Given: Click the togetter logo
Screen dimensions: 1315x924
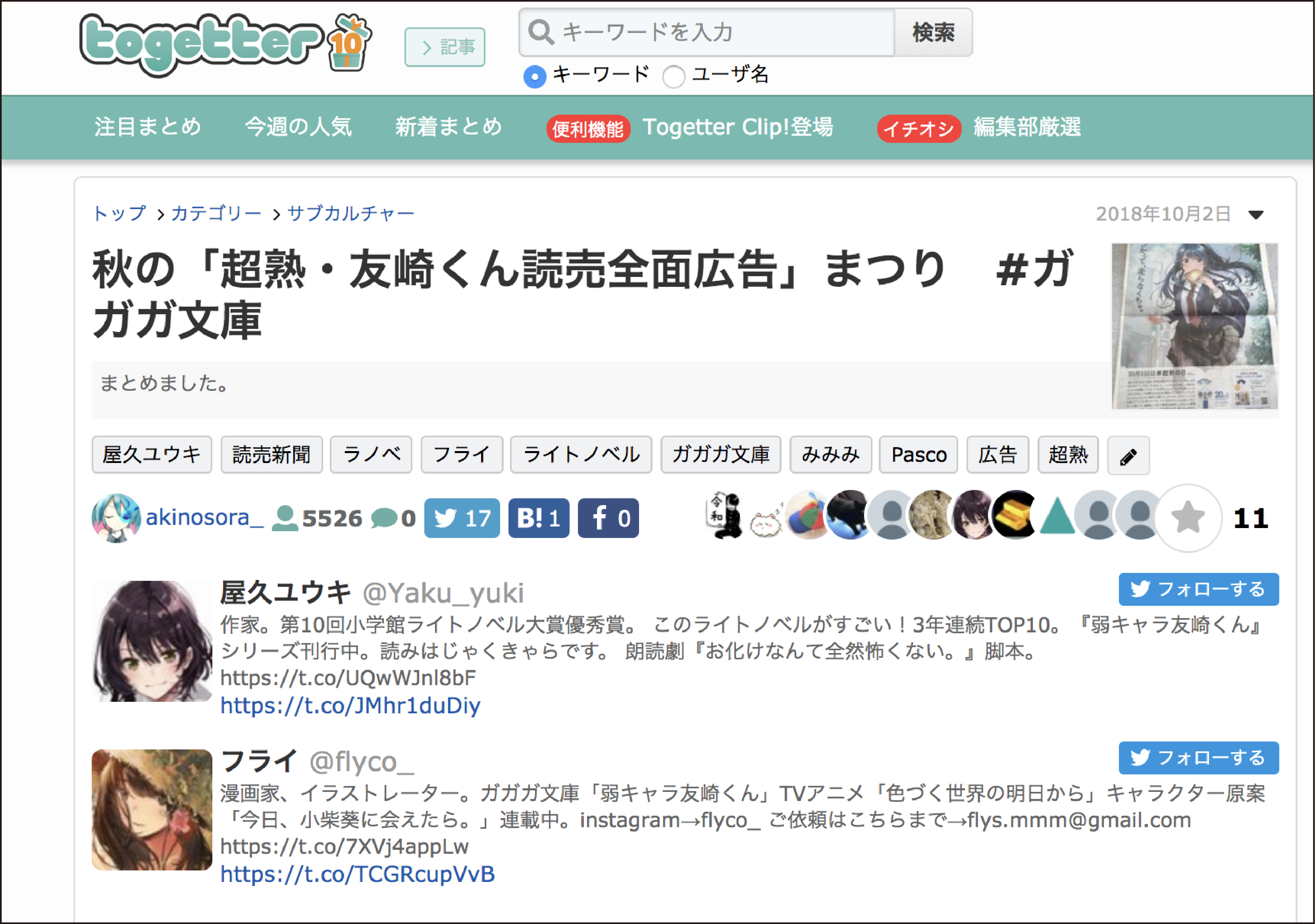Looking at the screenshot, I should click(226, 45).
